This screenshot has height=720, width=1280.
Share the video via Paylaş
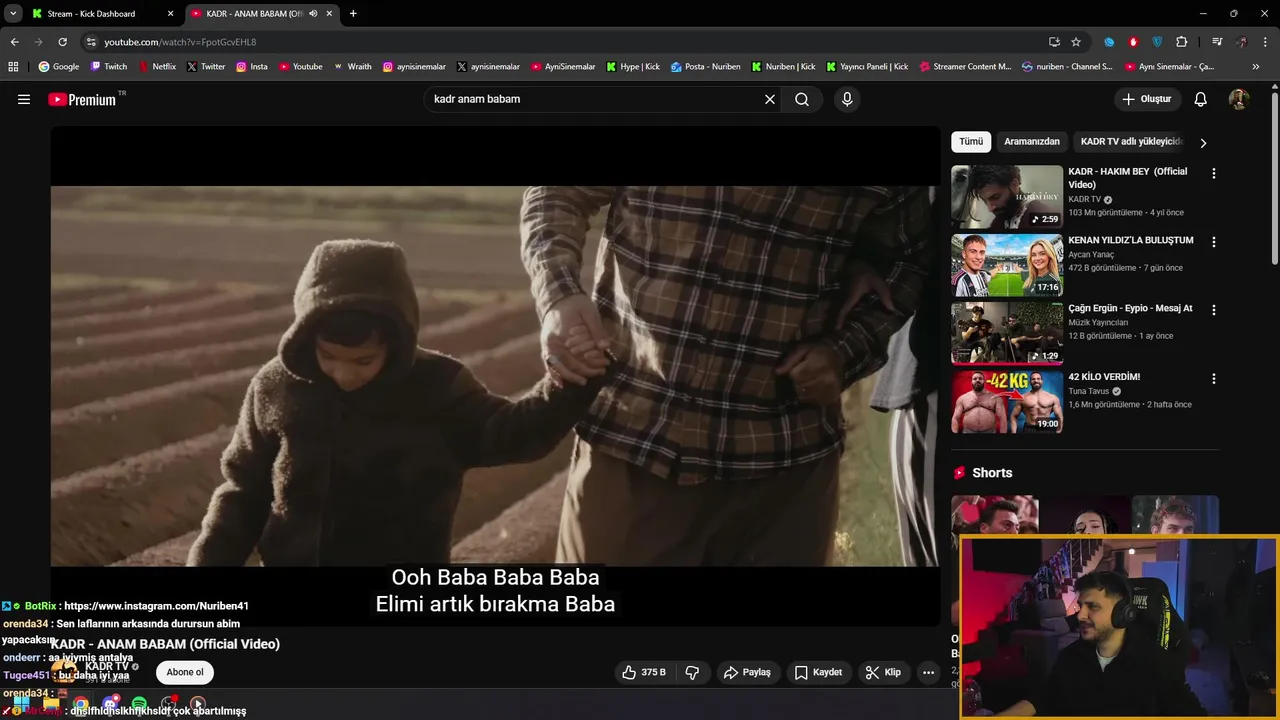coord(748,672)
